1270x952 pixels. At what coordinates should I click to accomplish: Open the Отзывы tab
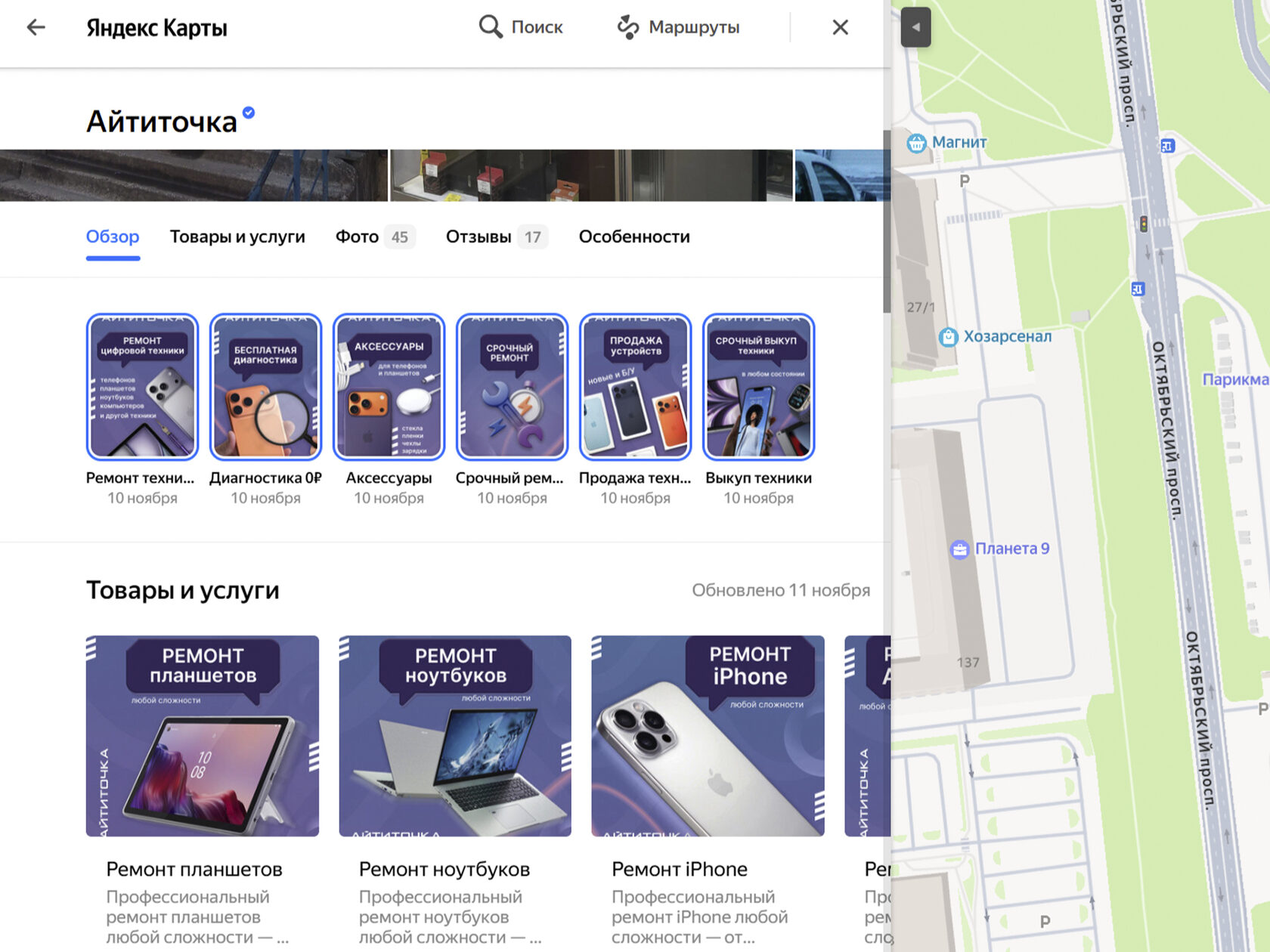click(x=497, y=236)
